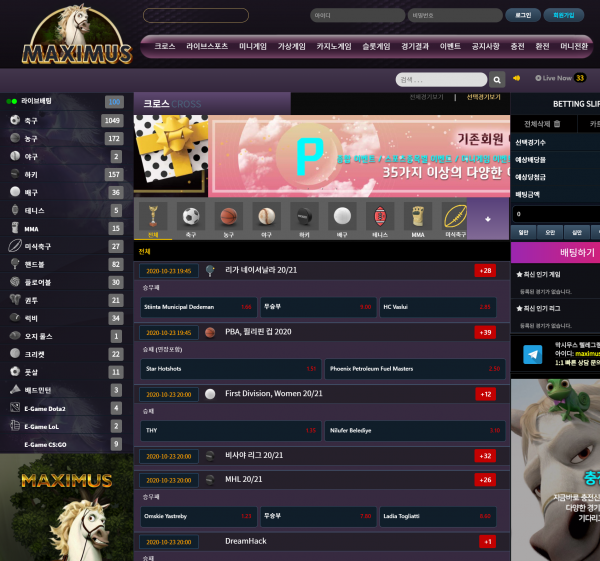Pick HC Vaslui odds 2.85
This screenshot has height=561, width=600.
pyautogui.click(x=438, y=307)
